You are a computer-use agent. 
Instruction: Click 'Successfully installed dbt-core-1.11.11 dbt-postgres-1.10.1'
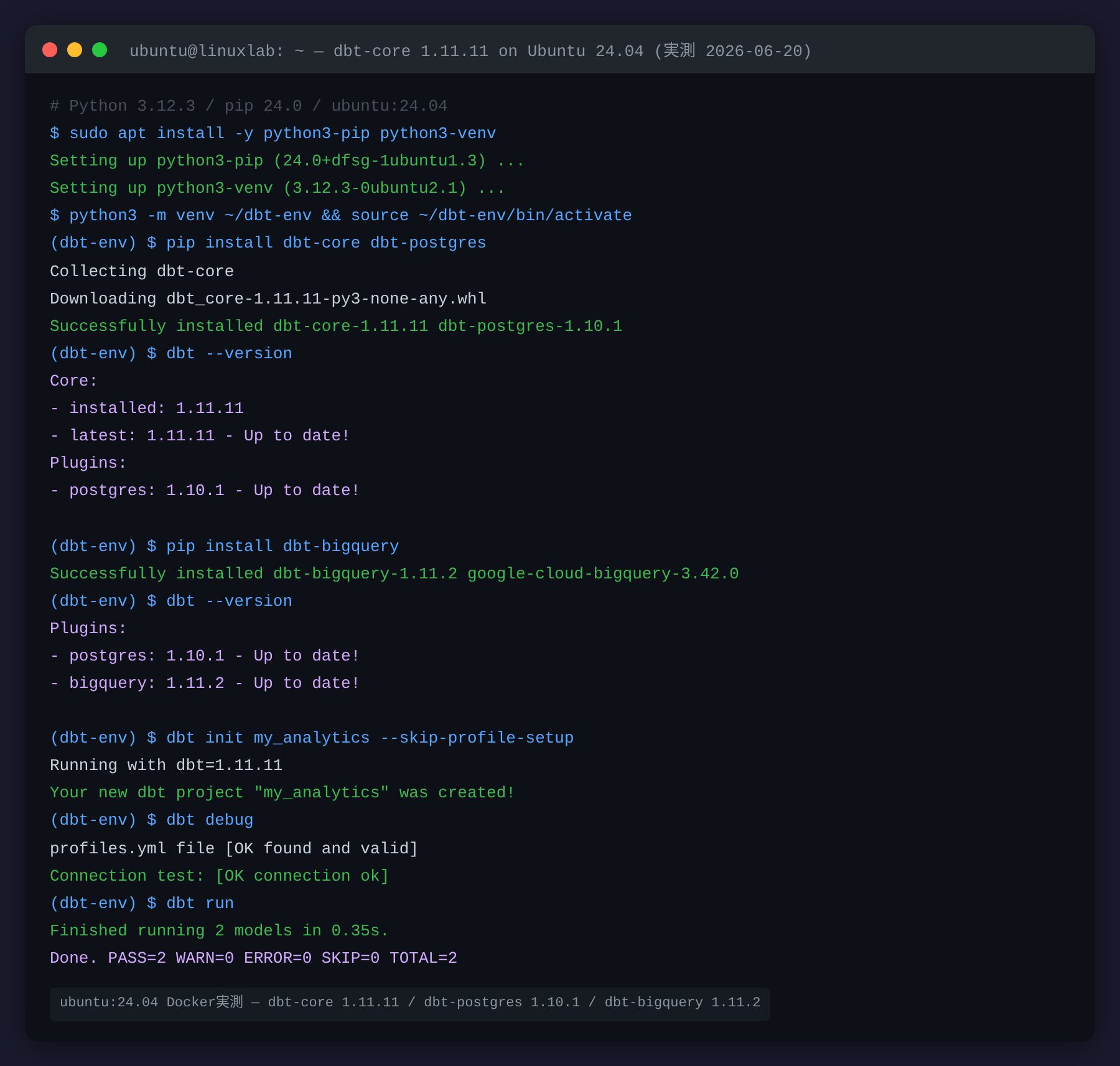(x=336, y=326)
